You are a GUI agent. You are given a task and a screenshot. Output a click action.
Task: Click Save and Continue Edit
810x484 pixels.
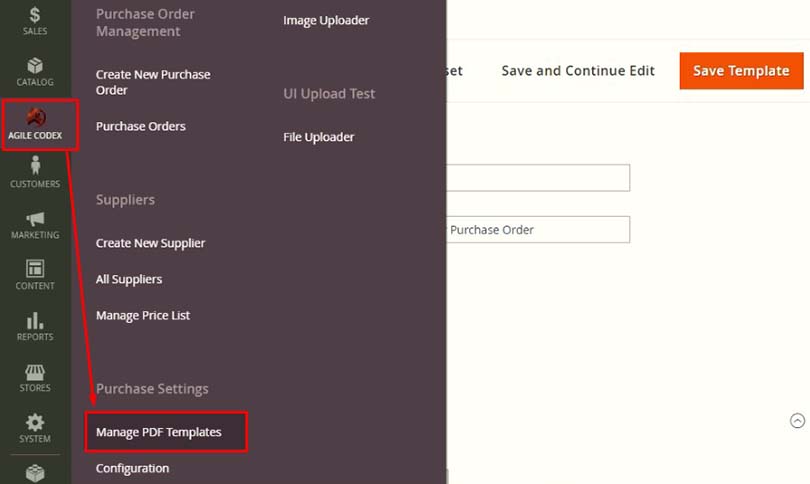(578, 71)
